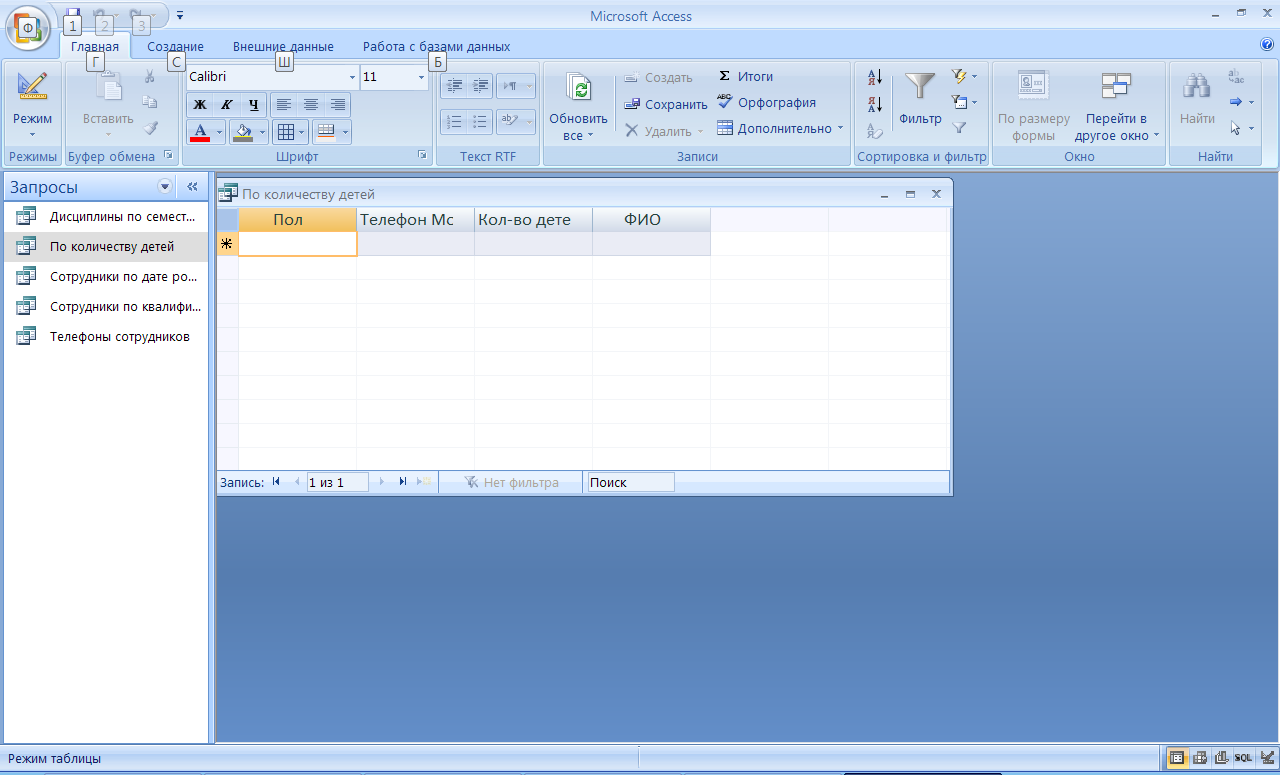
Task: Switch to datasheet view in the status bar
Action: 1178,758
